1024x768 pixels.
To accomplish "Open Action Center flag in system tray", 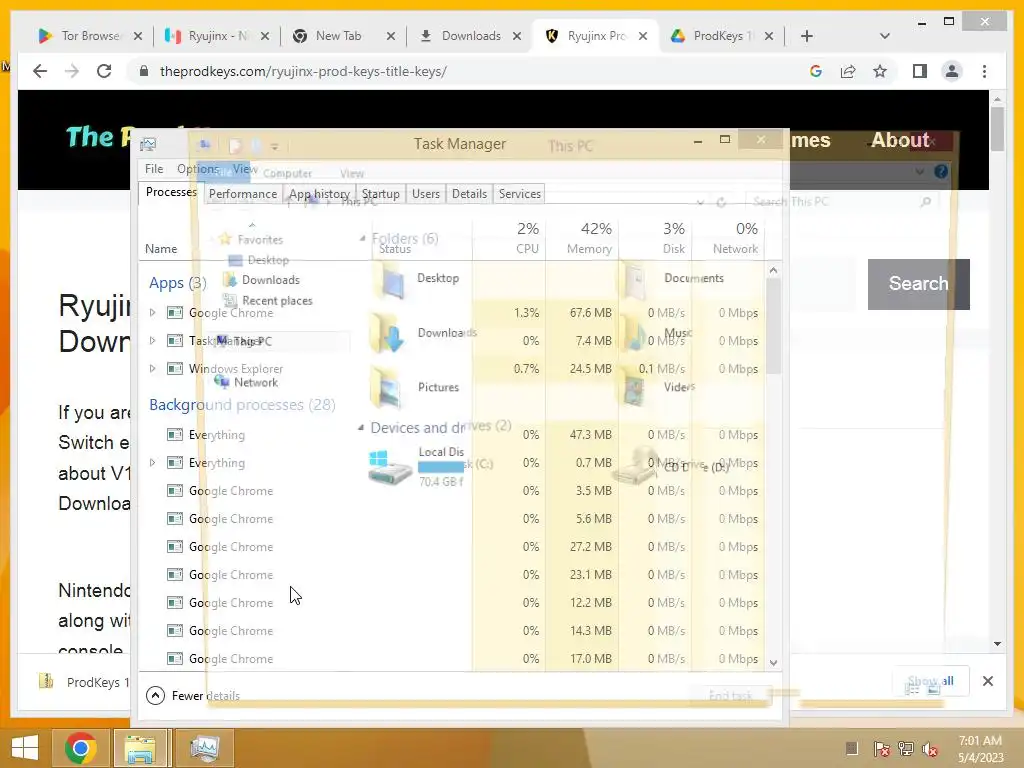I will (x=881, y=748).
